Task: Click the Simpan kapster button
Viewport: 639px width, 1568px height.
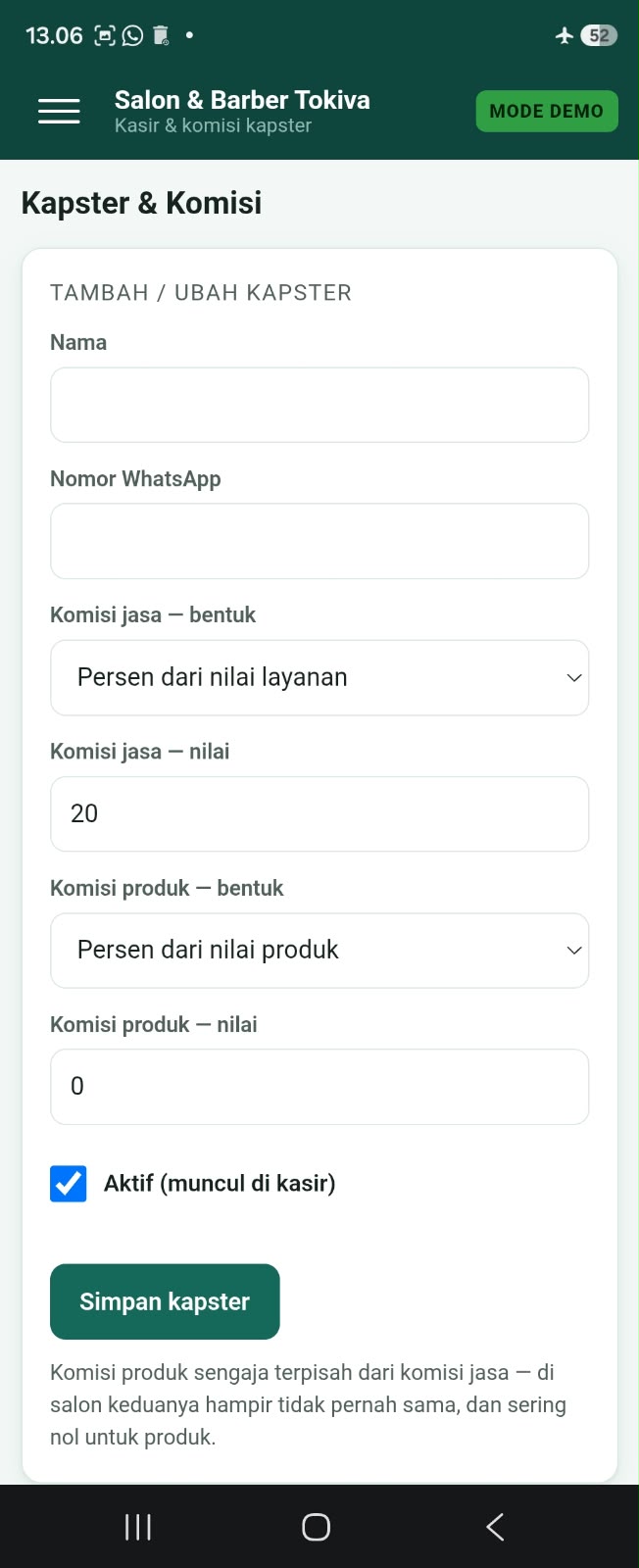Action: point(165,1301)
